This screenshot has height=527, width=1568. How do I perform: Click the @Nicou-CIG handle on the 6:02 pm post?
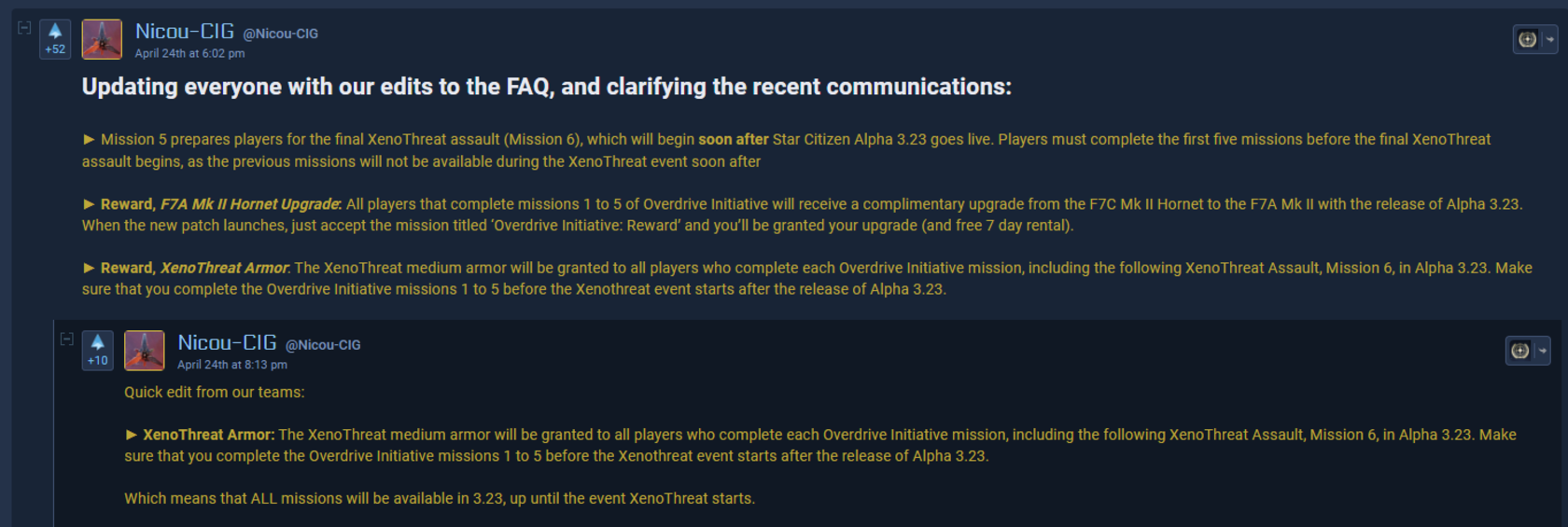click(280, 34)
